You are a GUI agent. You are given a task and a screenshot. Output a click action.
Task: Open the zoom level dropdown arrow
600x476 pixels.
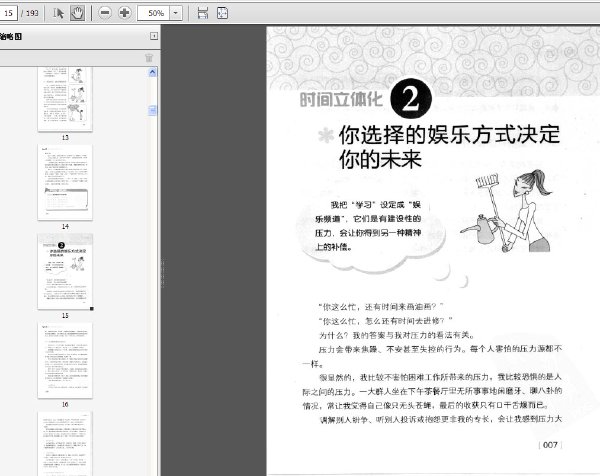(176, 13)
